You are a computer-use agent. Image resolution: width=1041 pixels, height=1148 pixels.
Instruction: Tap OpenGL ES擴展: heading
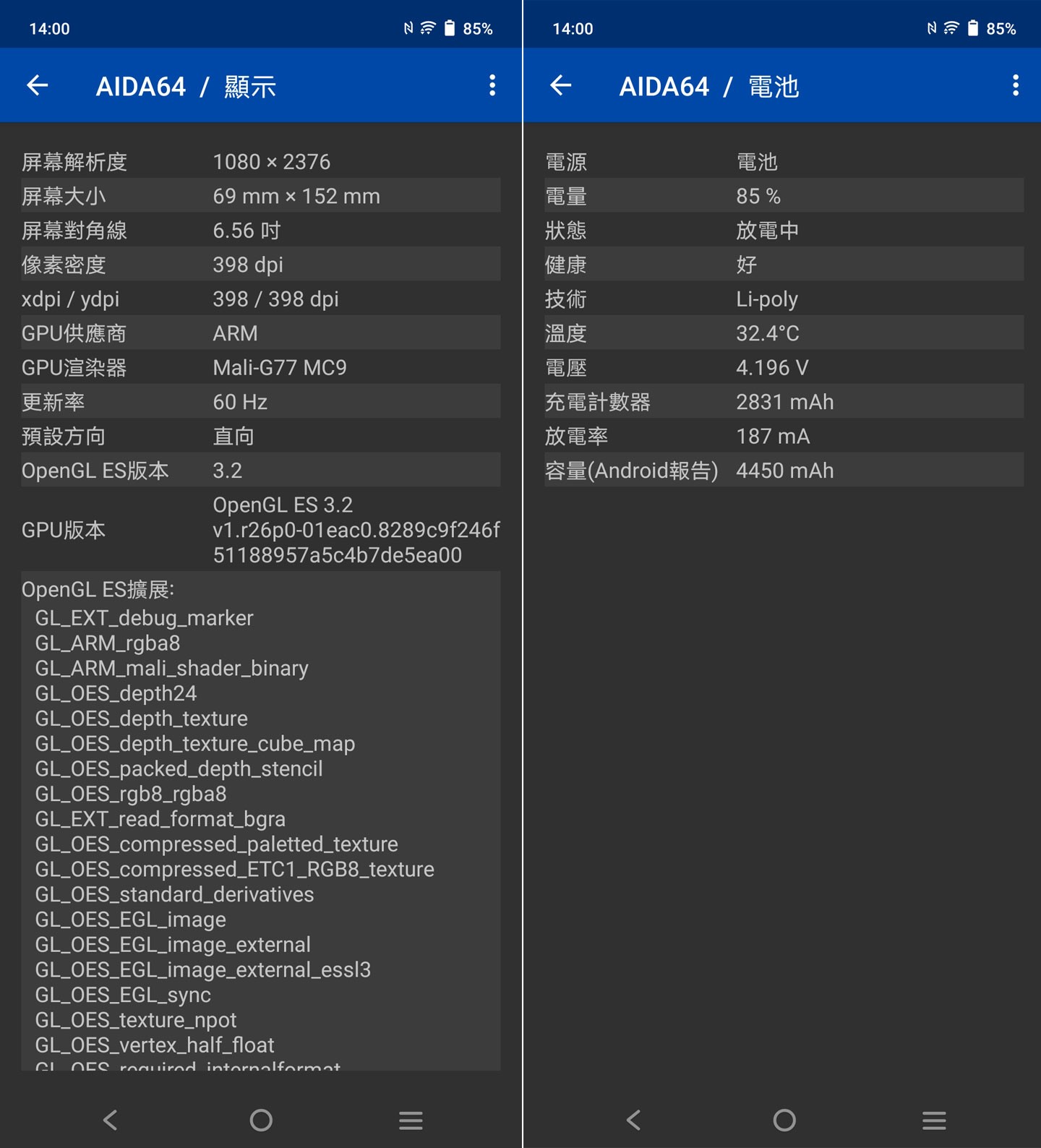98,589
